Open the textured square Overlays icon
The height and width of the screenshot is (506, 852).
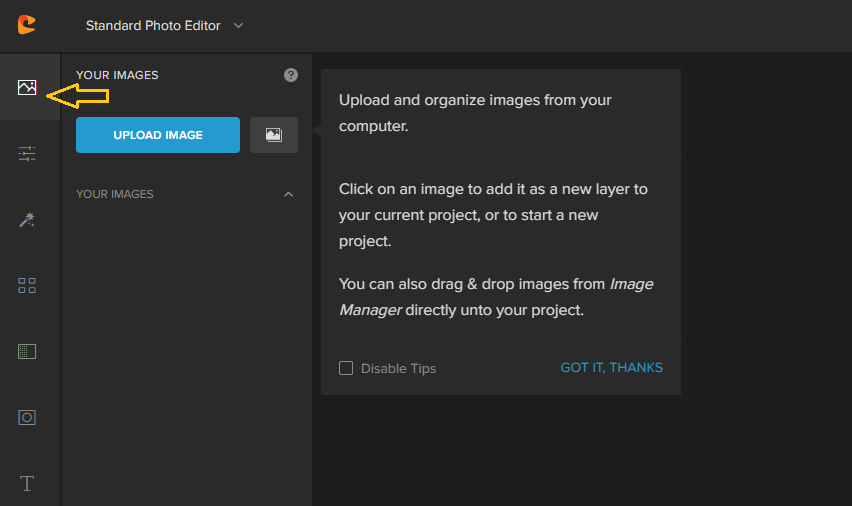27,351
